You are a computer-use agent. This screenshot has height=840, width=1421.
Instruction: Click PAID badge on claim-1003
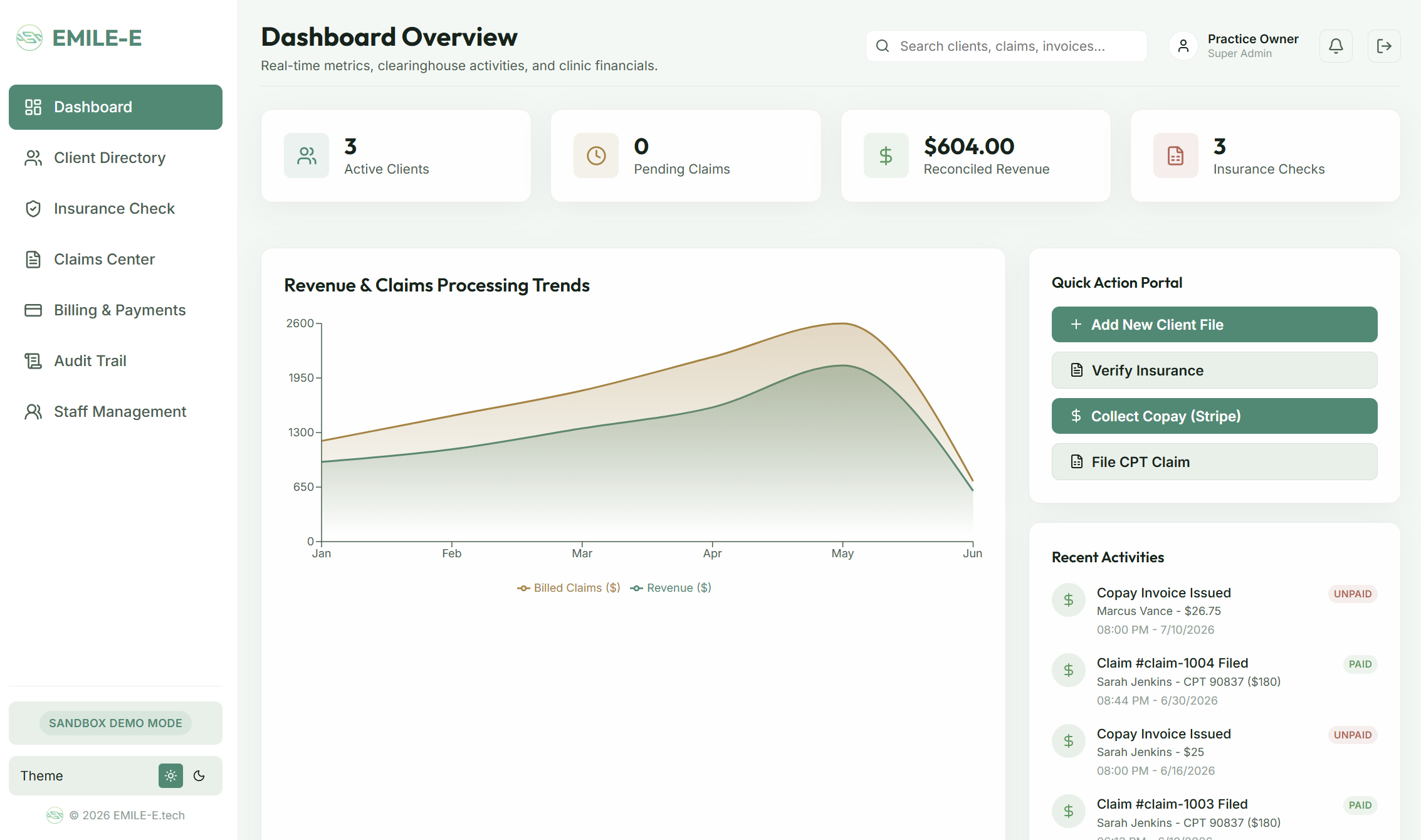pyautogui.click(x=1360, y=806)
